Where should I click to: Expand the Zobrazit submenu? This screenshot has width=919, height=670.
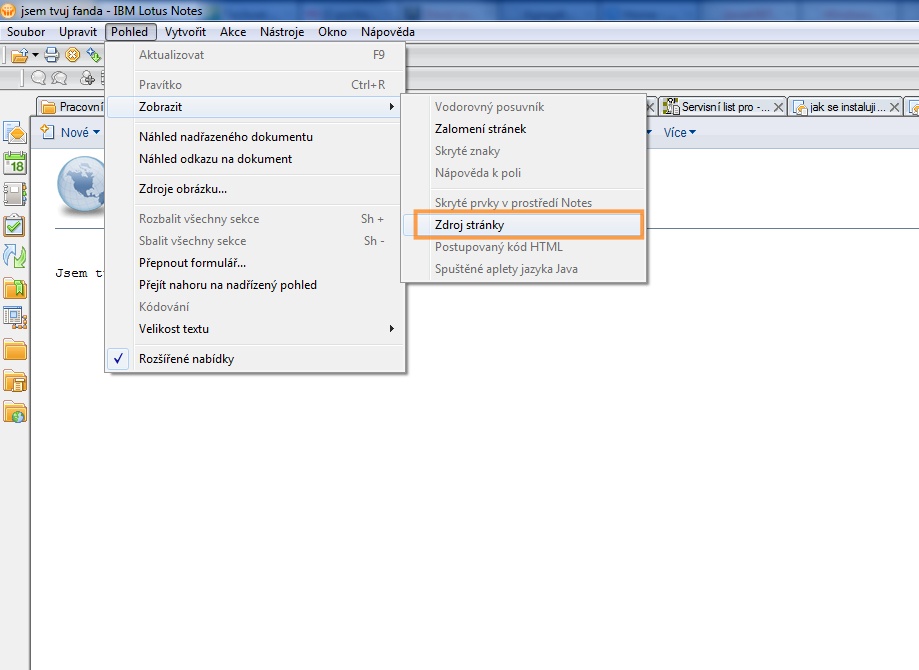160,107
